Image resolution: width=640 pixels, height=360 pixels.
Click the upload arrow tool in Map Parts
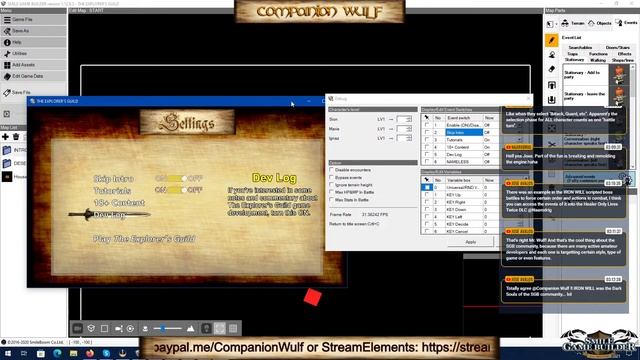coord(552,85)
